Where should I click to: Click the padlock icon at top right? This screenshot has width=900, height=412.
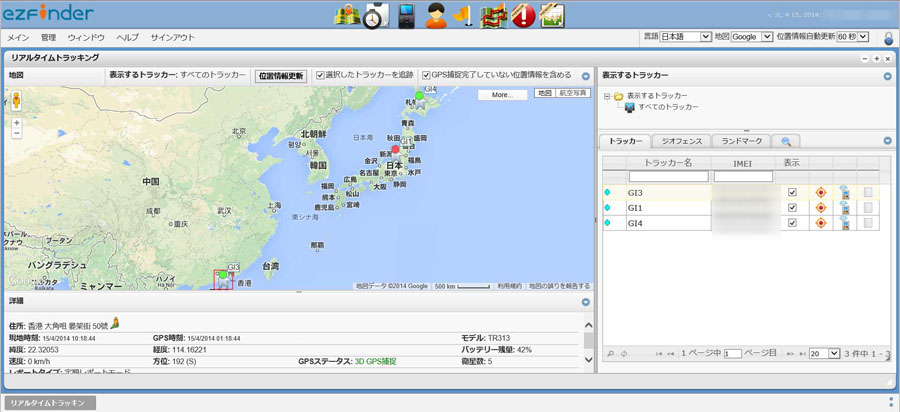pyautogui.click(x=888, y=39)
